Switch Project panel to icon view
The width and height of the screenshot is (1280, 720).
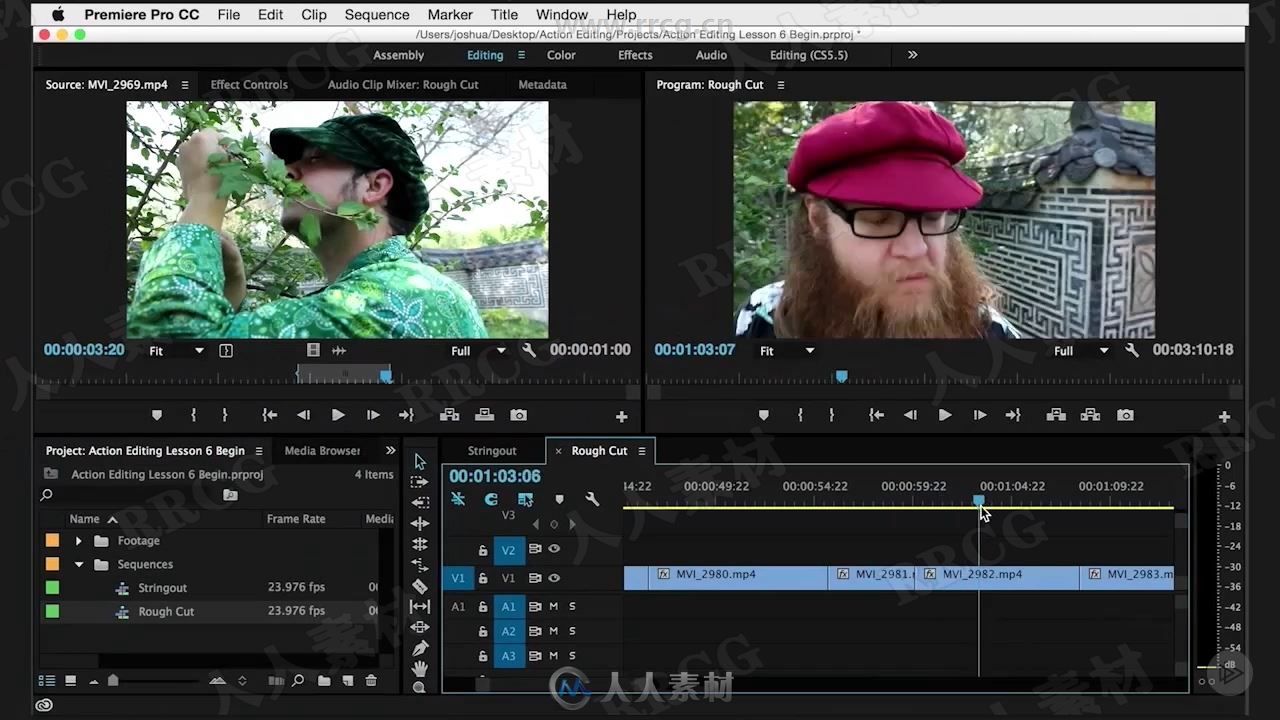[70, 681]
